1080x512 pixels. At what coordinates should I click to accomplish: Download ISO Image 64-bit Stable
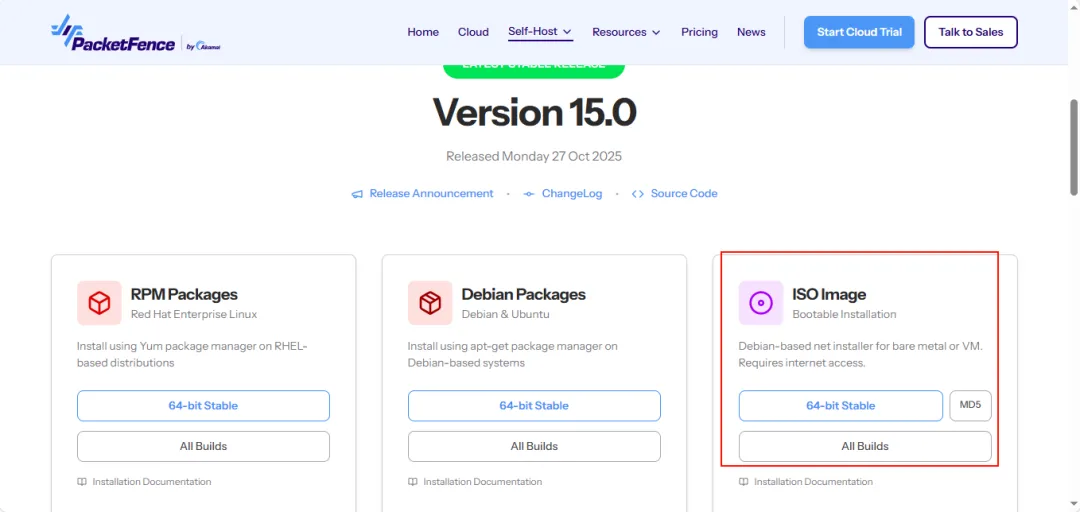pyautogui.click(x=840, y=406)
